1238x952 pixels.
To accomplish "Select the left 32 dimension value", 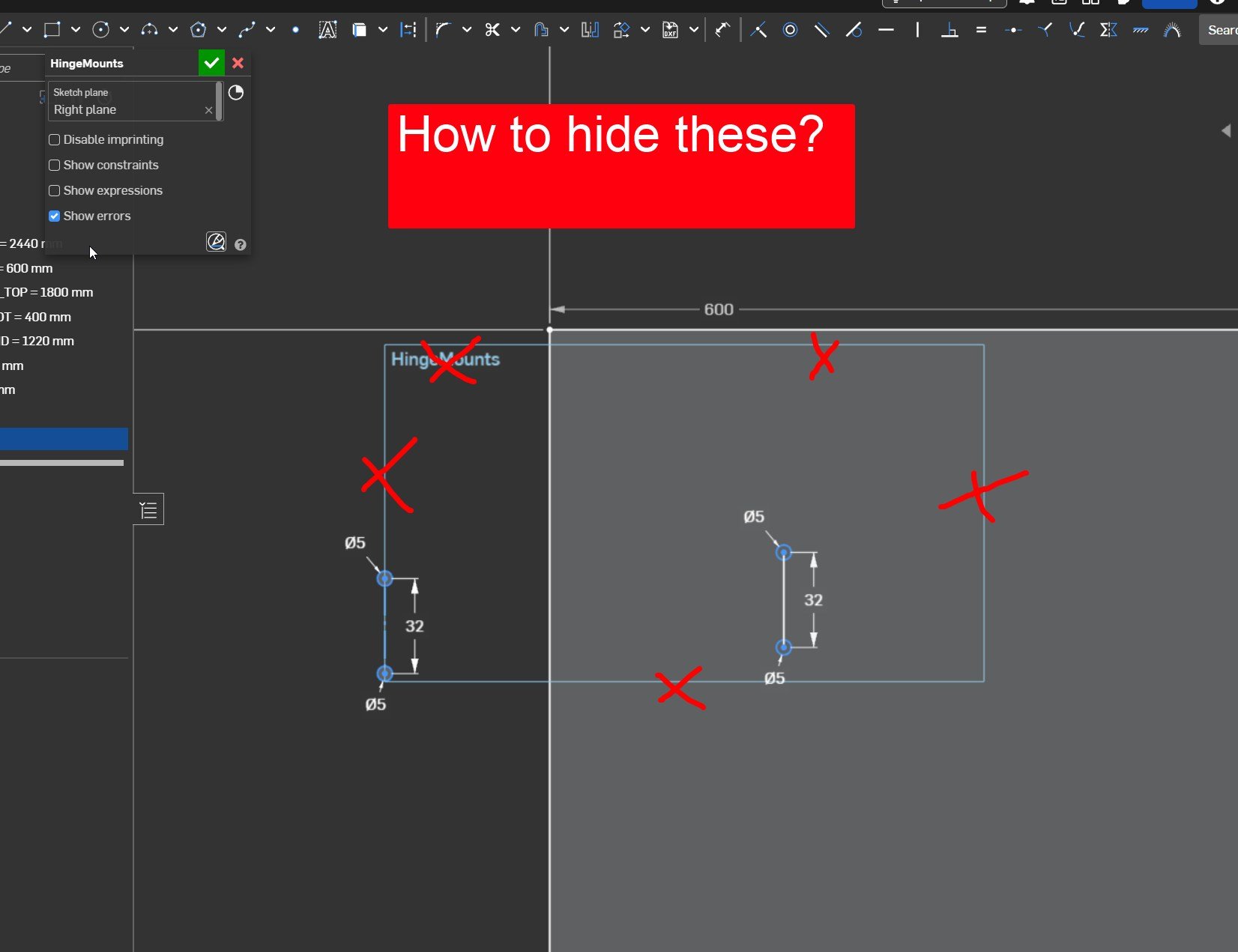I will point(414,626).
